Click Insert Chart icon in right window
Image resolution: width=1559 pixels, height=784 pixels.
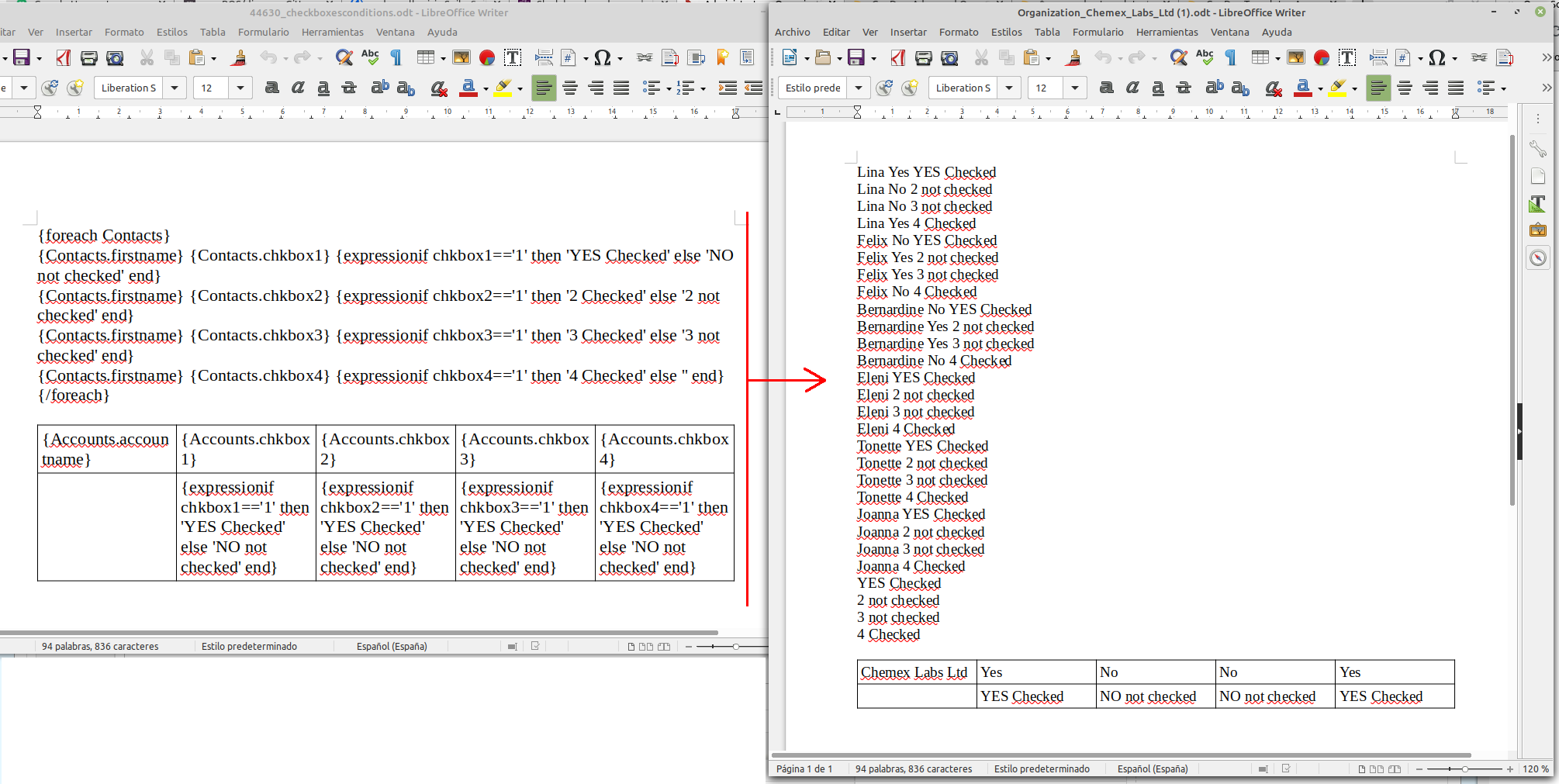coord(1322,58)
